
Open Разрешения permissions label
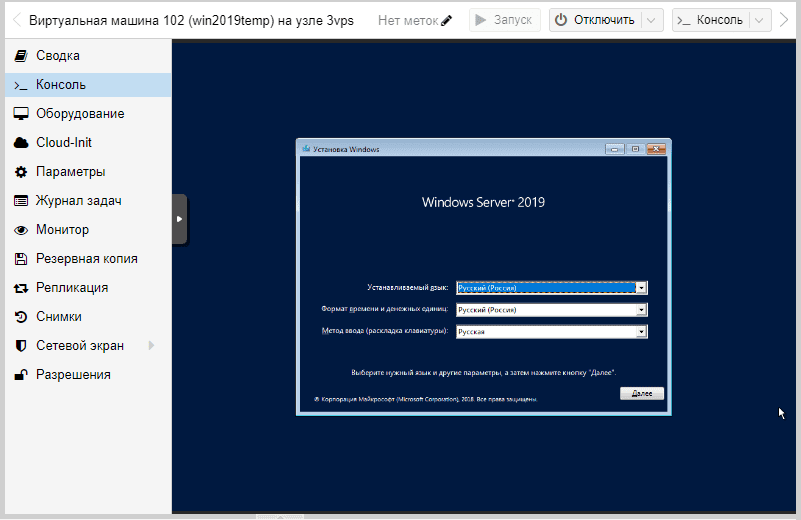pyautogui.click(x=73, y=375)
